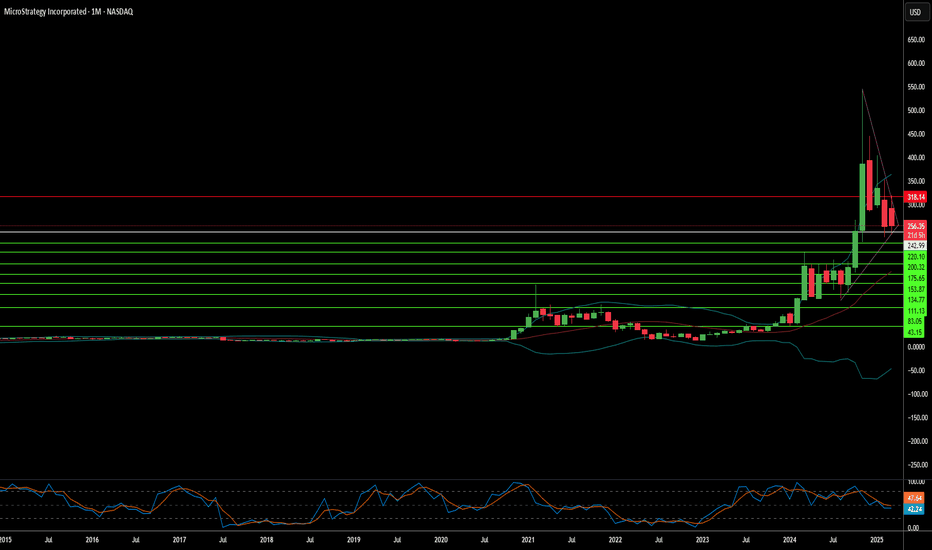Click the red 318.14 price tag
This screenshot has height=550, width=932.
(x=915, y=197)
